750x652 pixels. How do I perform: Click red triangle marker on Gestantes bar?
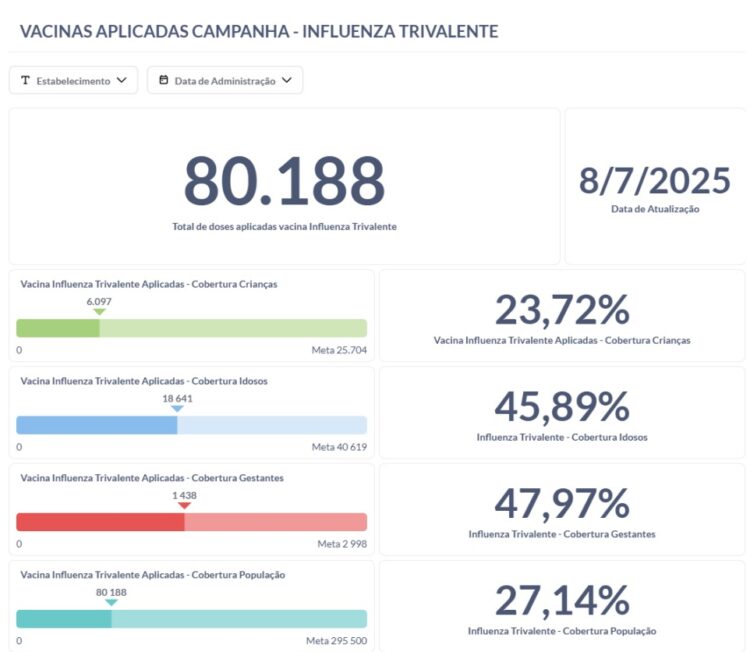coord(184,506)
